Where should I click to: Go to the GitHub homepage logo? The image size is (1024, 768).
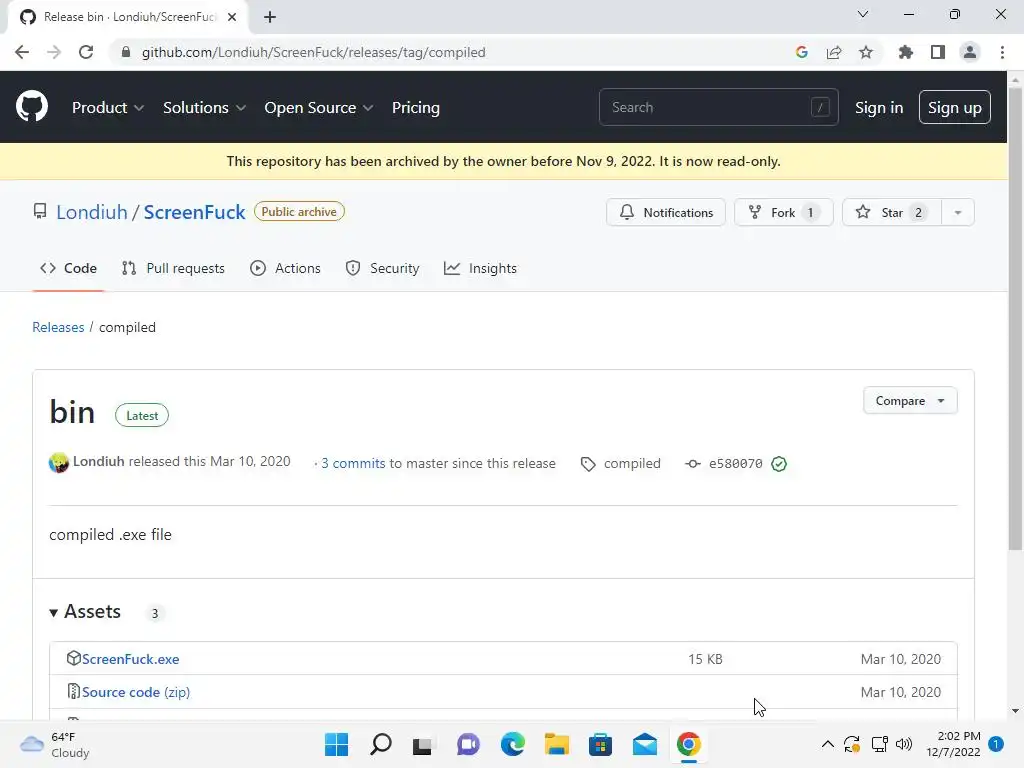32,107
